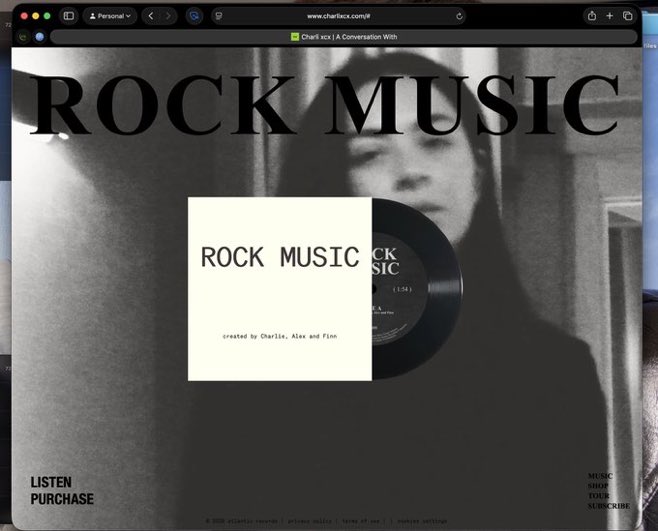Open the terms of use footer link
The width and height of the screenshot is (658, 531).
pos(360,521)
